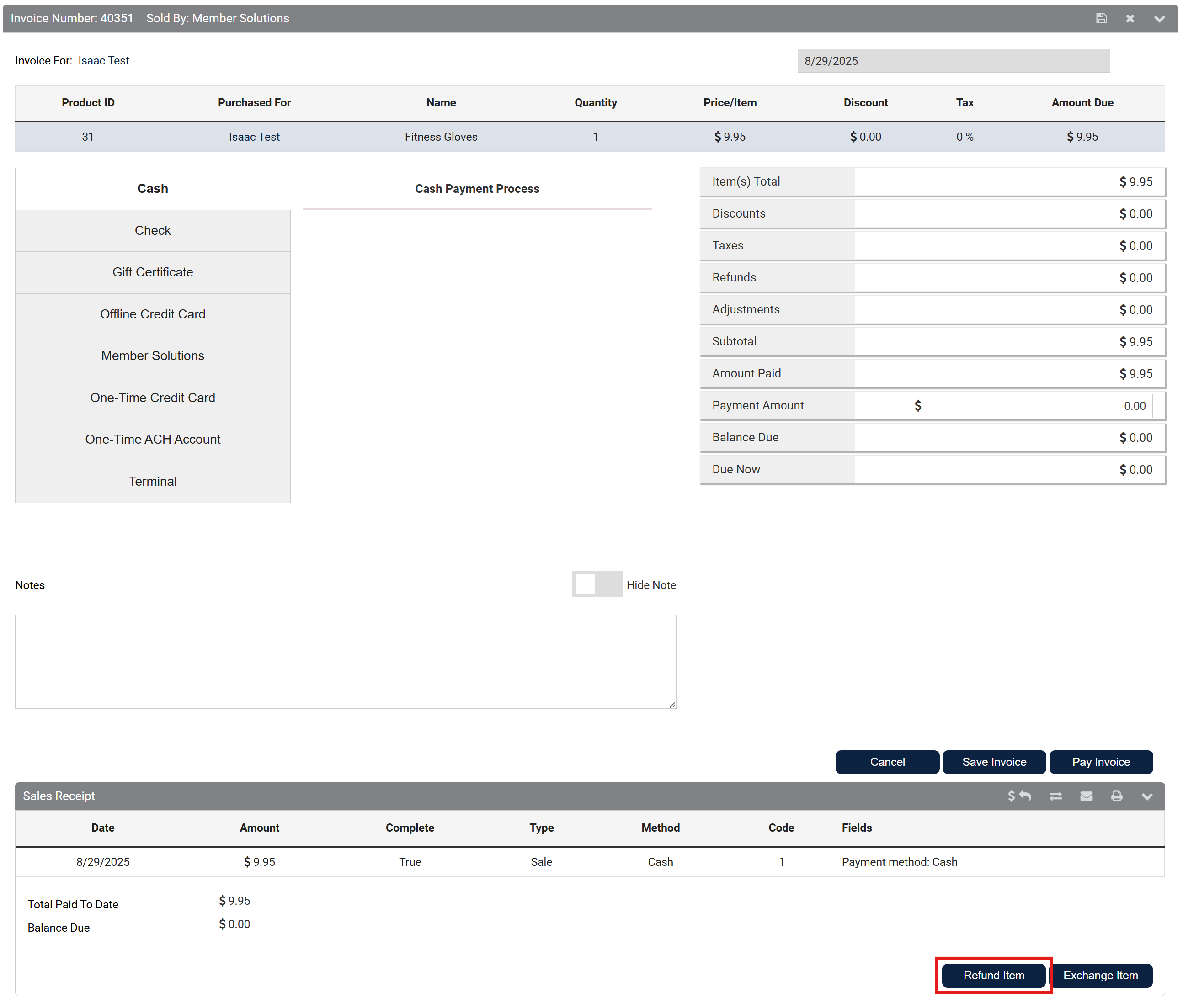This screenshot has height=1008, width=1183.
Task: Click the printer icon in Sales Receipt
Action: click(1117, 796)
